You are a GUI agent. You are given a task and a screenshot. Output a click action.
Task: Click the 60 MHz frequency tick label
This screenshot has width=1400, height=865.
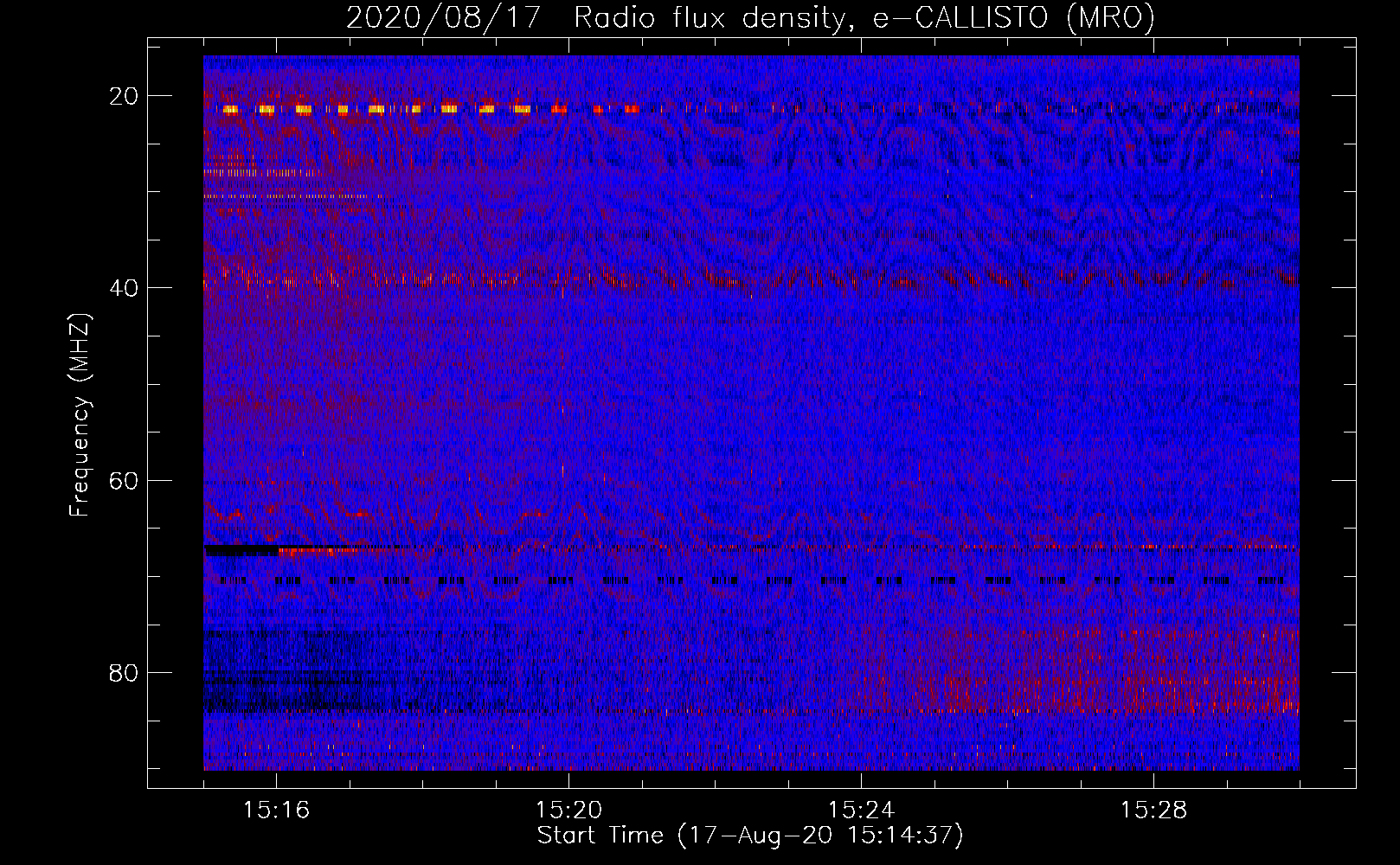(125, 480)
